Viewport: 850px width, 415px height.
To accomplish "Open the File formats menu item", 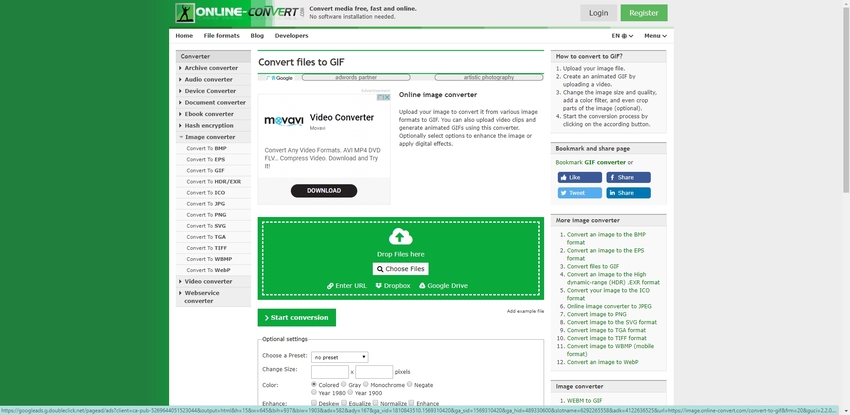I will 221,35.
